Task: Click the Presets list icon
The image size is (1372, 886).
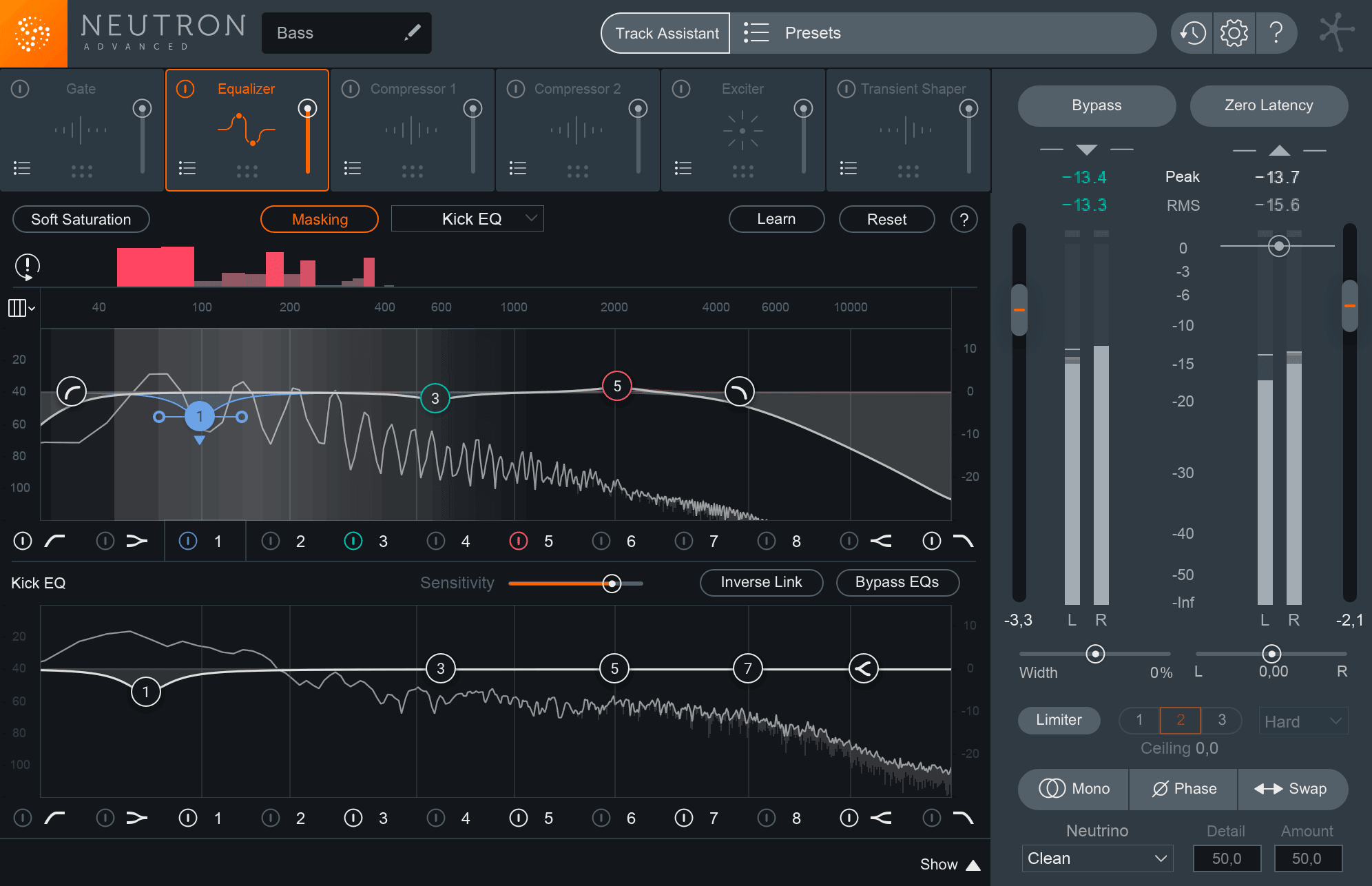Action: (756, 32)
